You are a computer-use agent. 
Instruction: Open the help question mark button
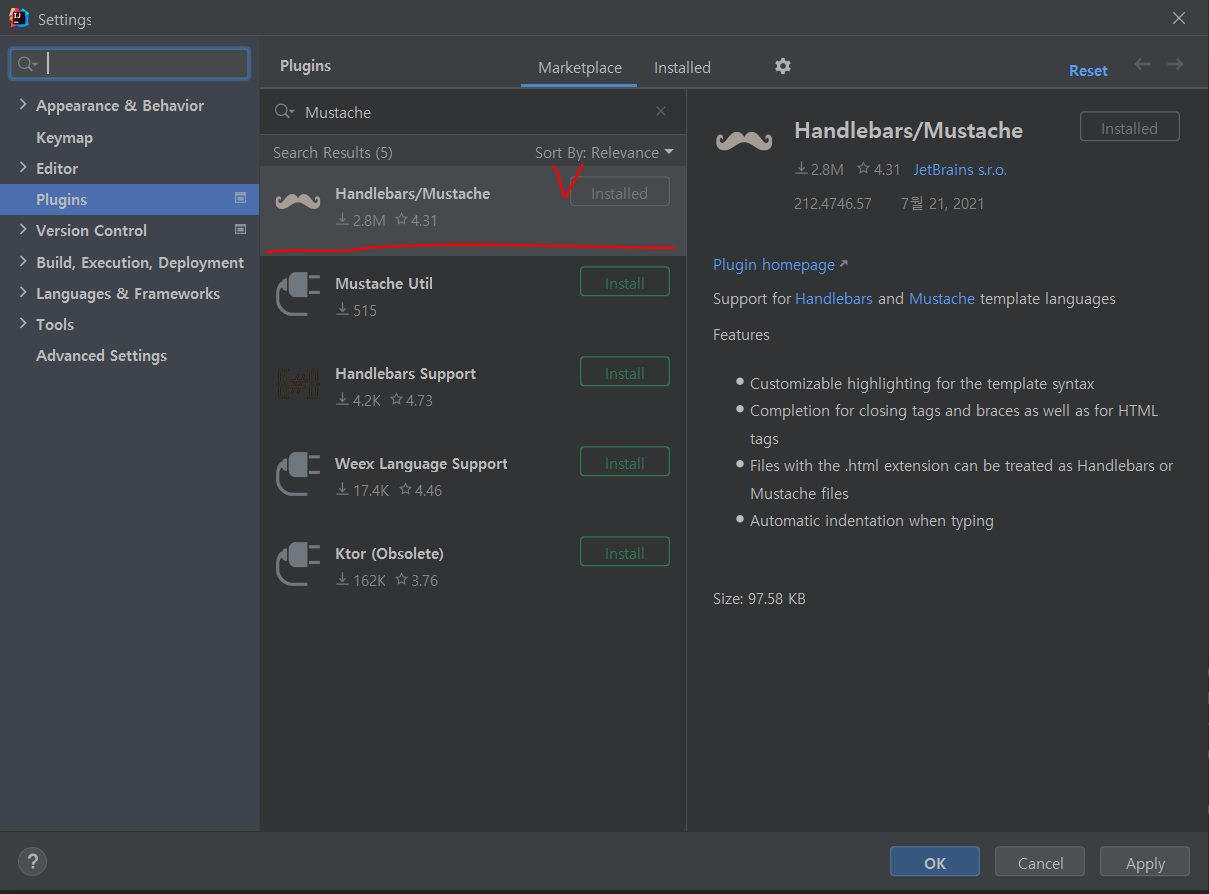tap(32, 861)
